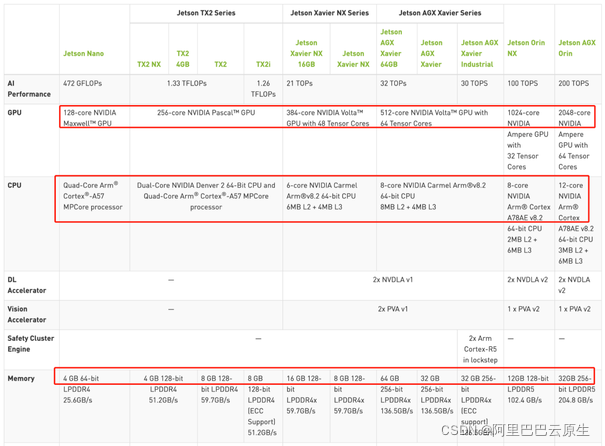Select the Jetson AGX Xavier Series header

point(440,13)
